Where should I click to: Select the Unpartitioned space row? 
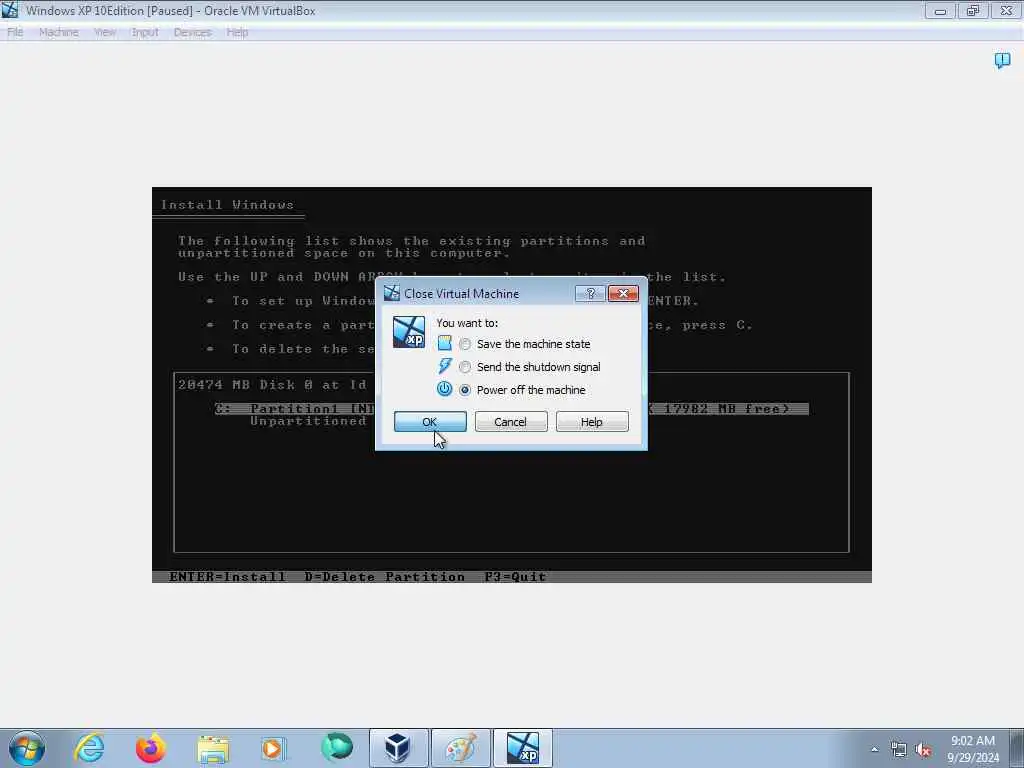[308, 421]
